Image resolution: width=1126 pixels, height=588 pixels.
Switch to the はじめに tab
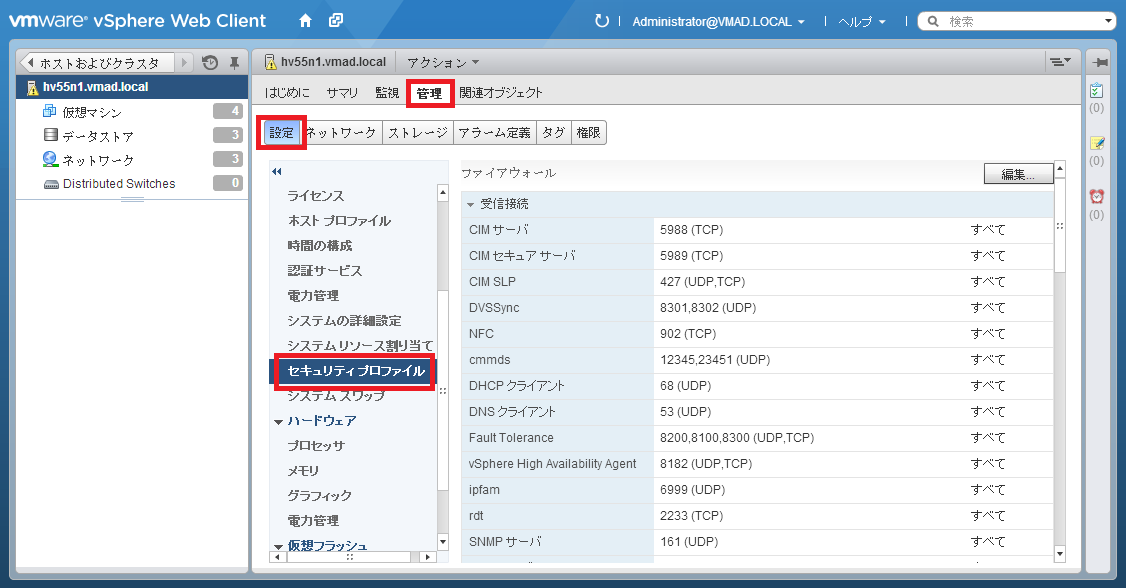[287, 93]
